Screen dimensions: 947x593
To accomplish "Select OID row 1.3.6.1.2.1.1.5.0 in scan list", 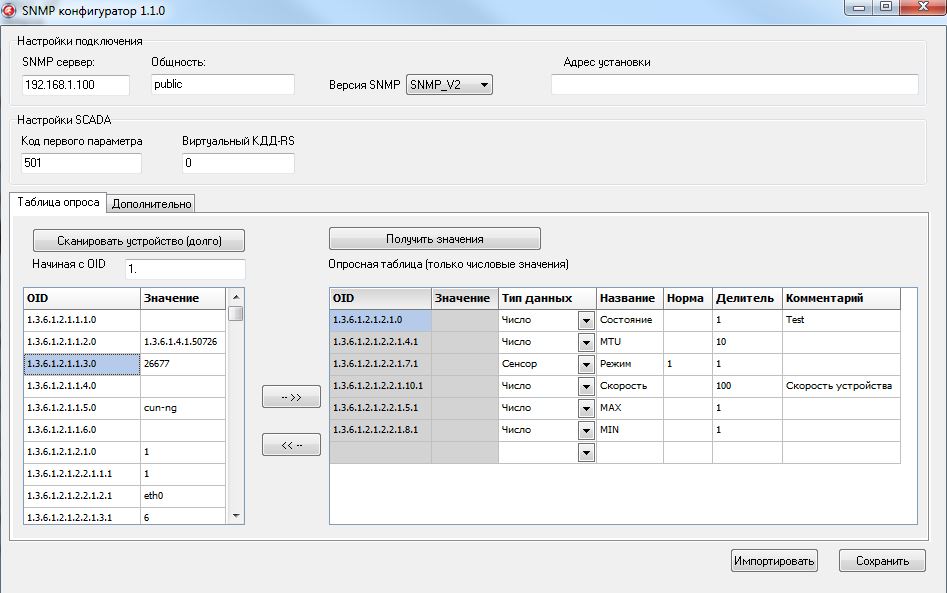I will click(82, 408).
